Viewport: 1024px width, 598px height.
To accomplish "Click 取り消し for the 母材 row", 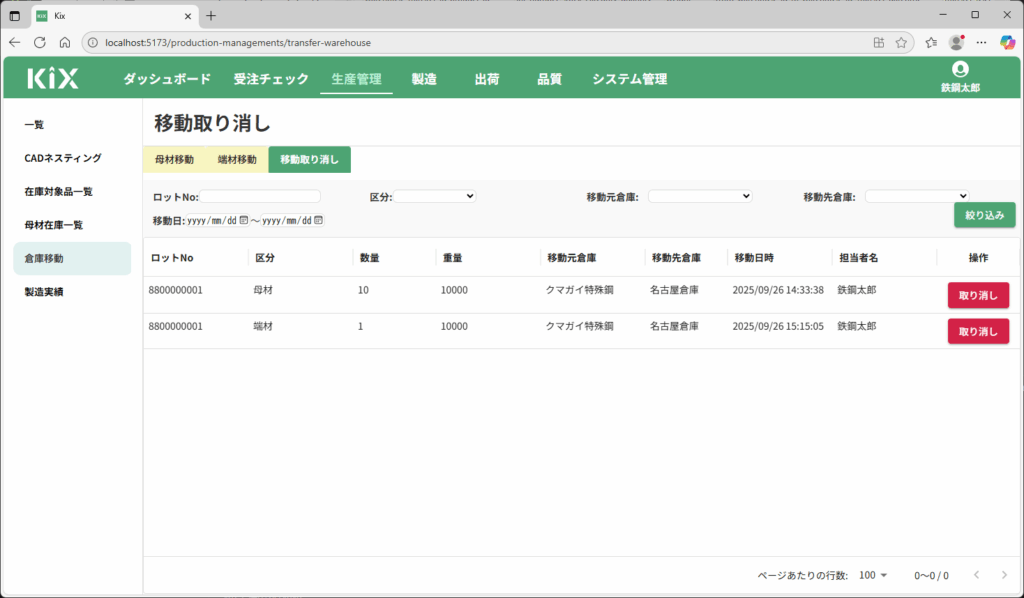I will tap(978, 295).
